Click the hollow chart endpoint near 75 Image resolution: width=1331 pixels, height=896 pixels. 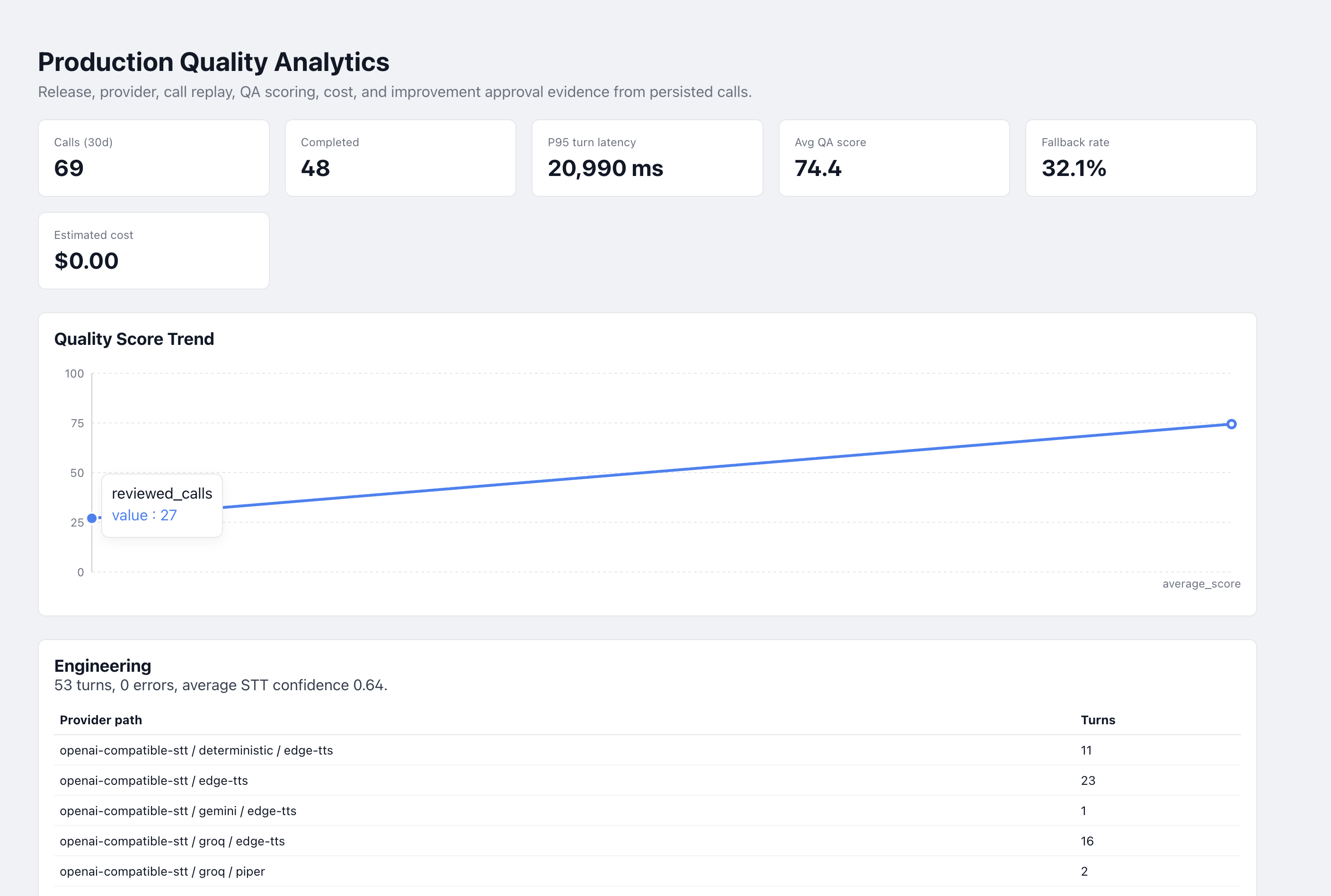(1232, 424)
